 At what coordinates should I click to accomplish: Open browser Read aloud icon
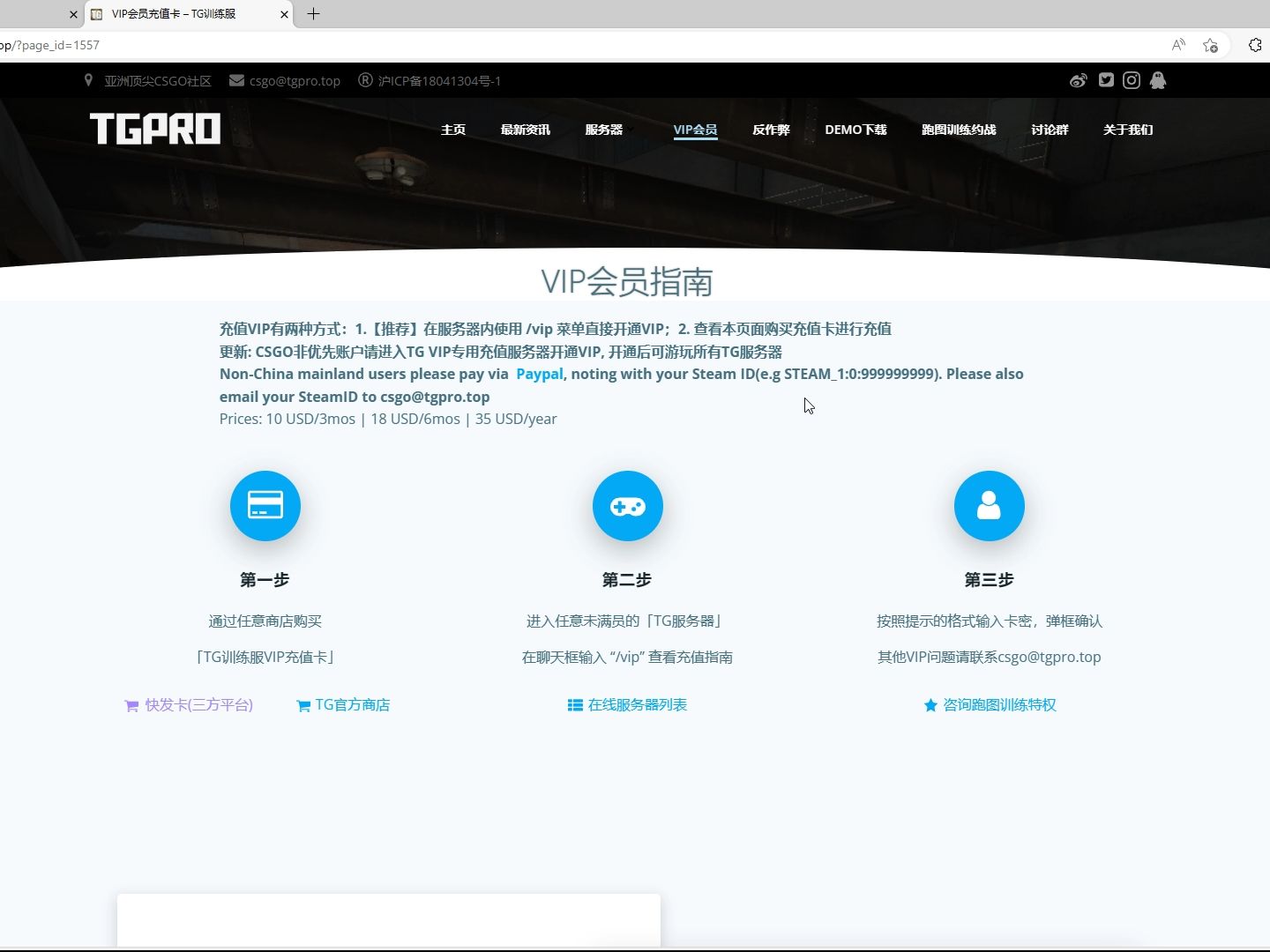click(1178, 45)
